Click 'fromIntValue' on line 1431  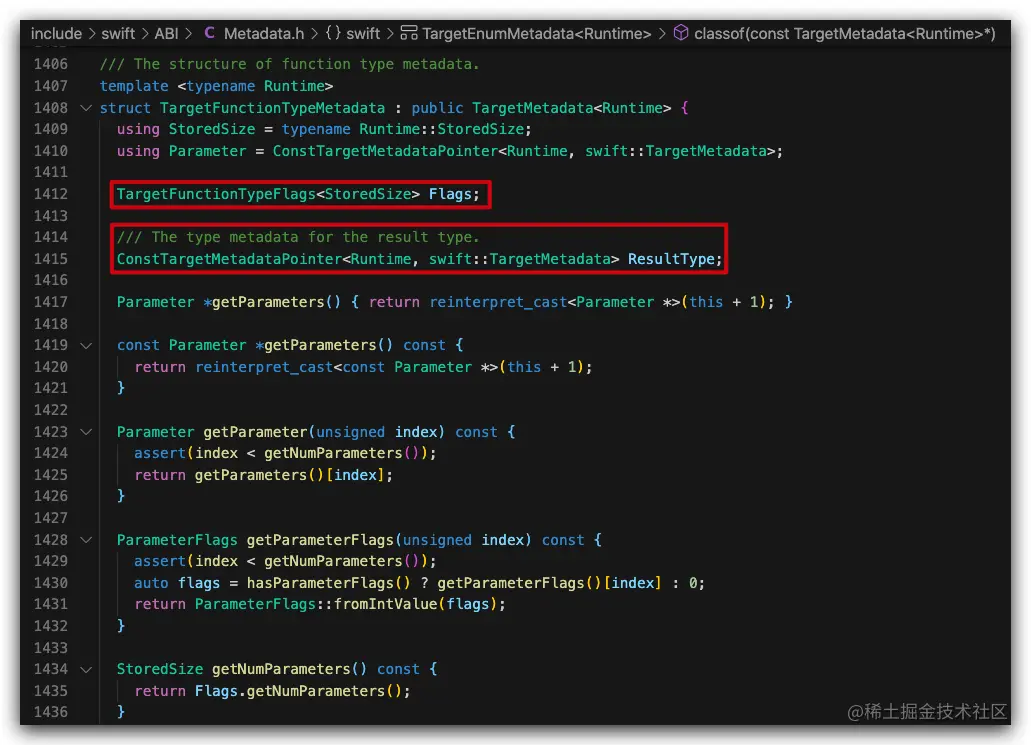[385, 604]
